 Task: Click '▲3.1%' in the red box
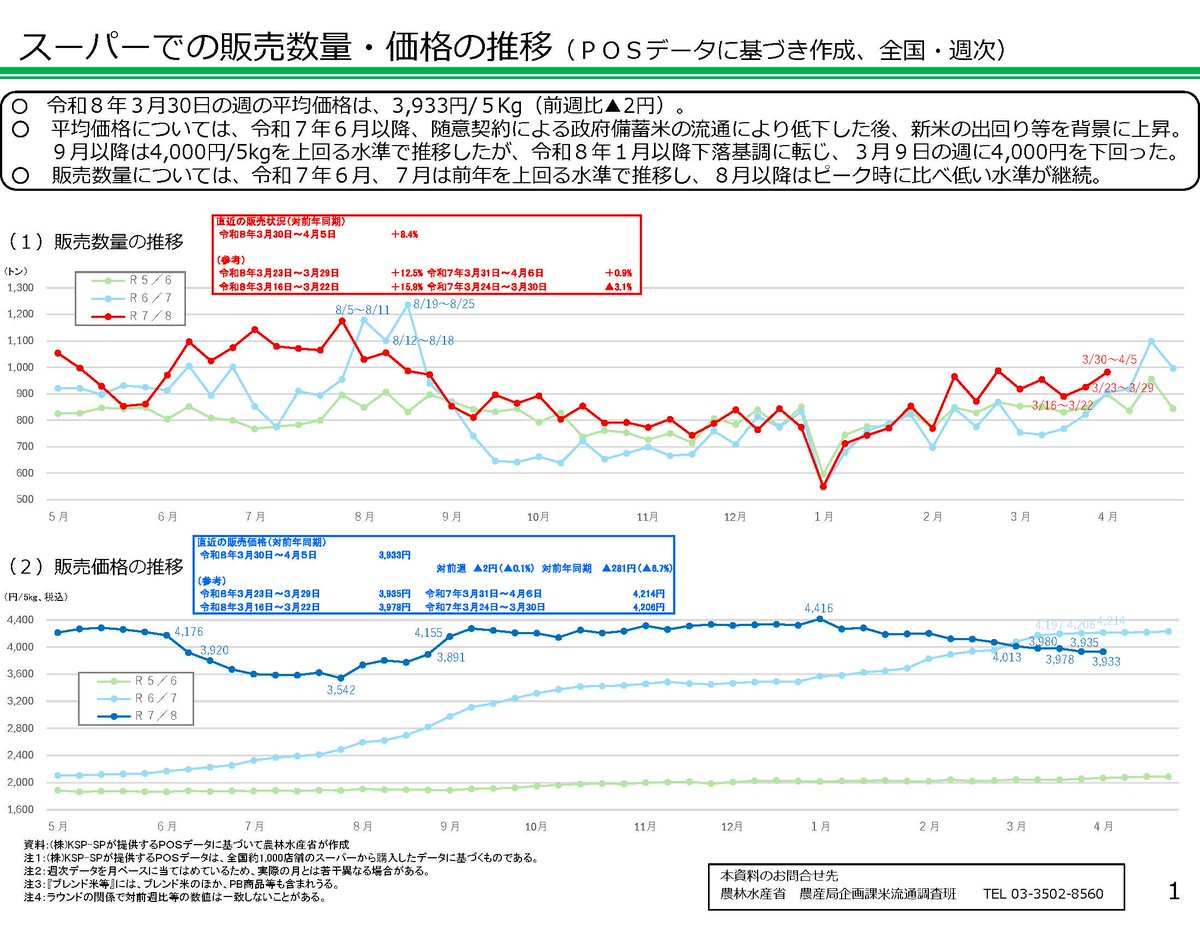coord(618,286)
